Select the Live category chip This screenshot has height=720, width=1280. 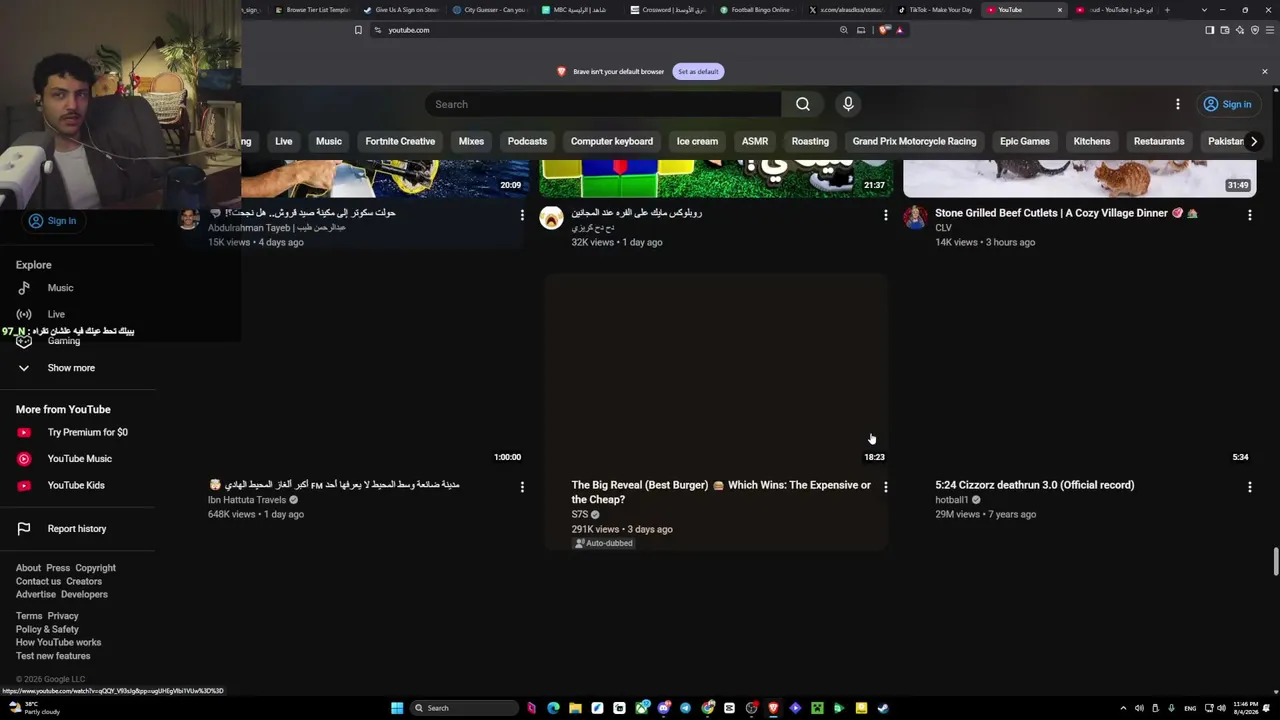click(284, 141)
